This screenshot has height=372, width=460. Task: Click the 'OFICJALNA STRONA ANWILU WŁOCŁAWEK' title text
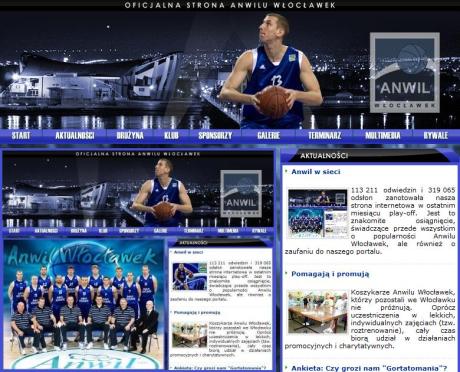tap(230, 5)
